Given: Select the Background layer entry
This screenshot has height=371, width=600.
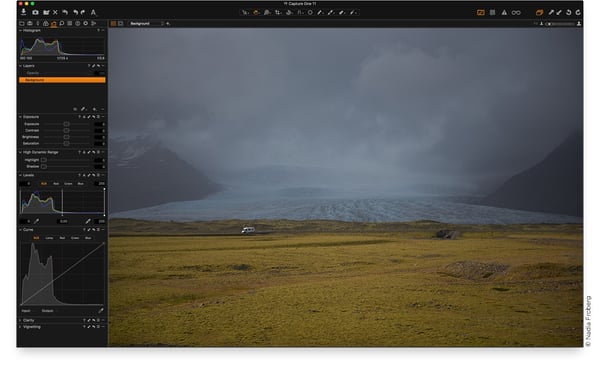Looking at the screenshot, I should (x=62, y=80).
